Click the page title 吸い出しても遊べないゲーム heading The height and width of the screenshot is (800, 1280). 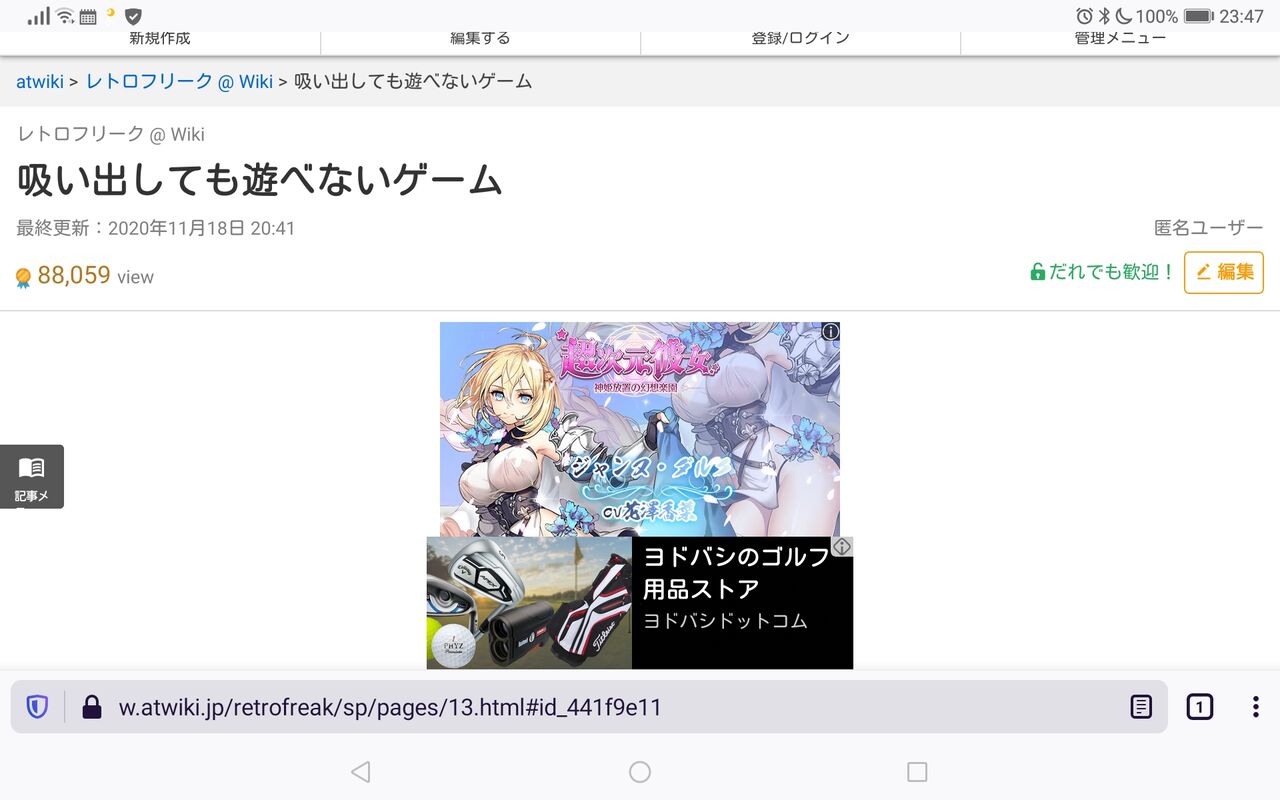259,180
